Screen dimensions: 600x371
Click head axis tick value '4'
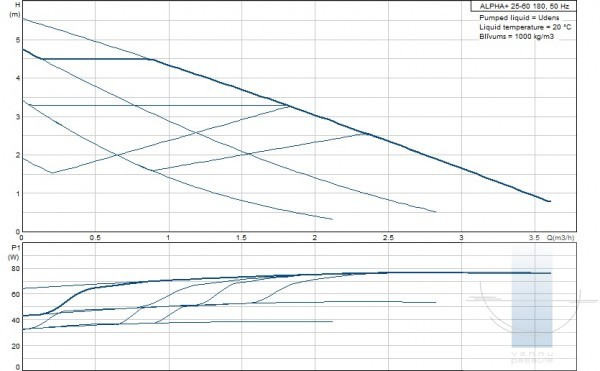point(18,78)
